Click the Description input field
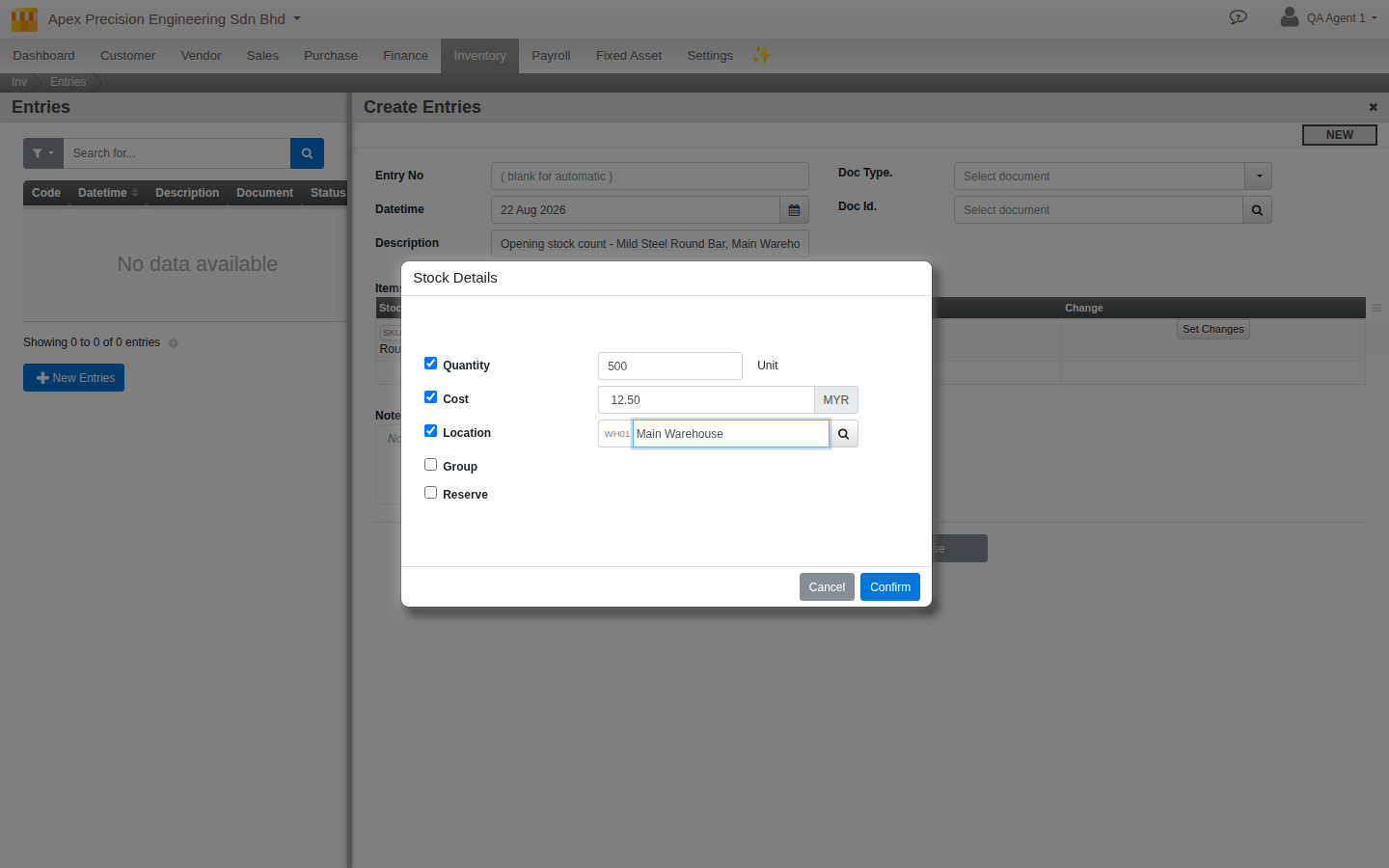 pyautogui.click(x=650, y=244)
